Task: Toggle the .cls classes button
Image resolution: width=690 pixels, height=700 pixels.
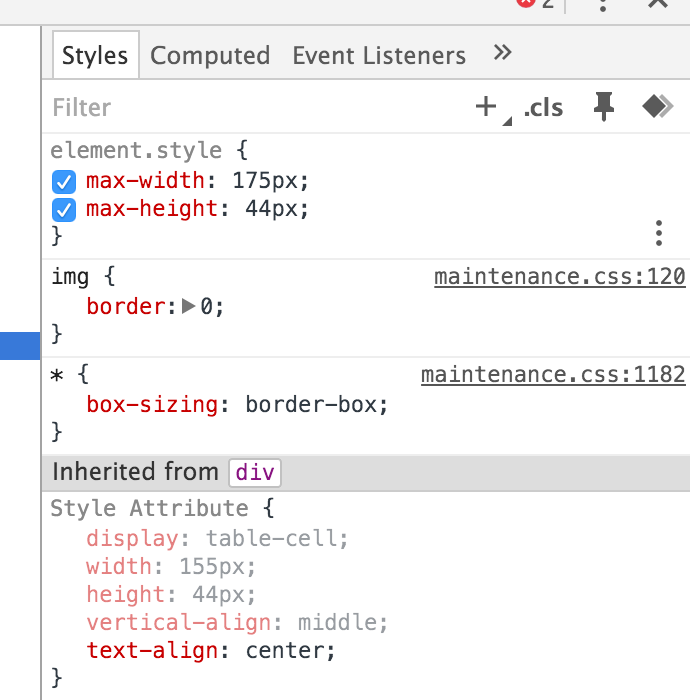Action: [x=543, y=108]
